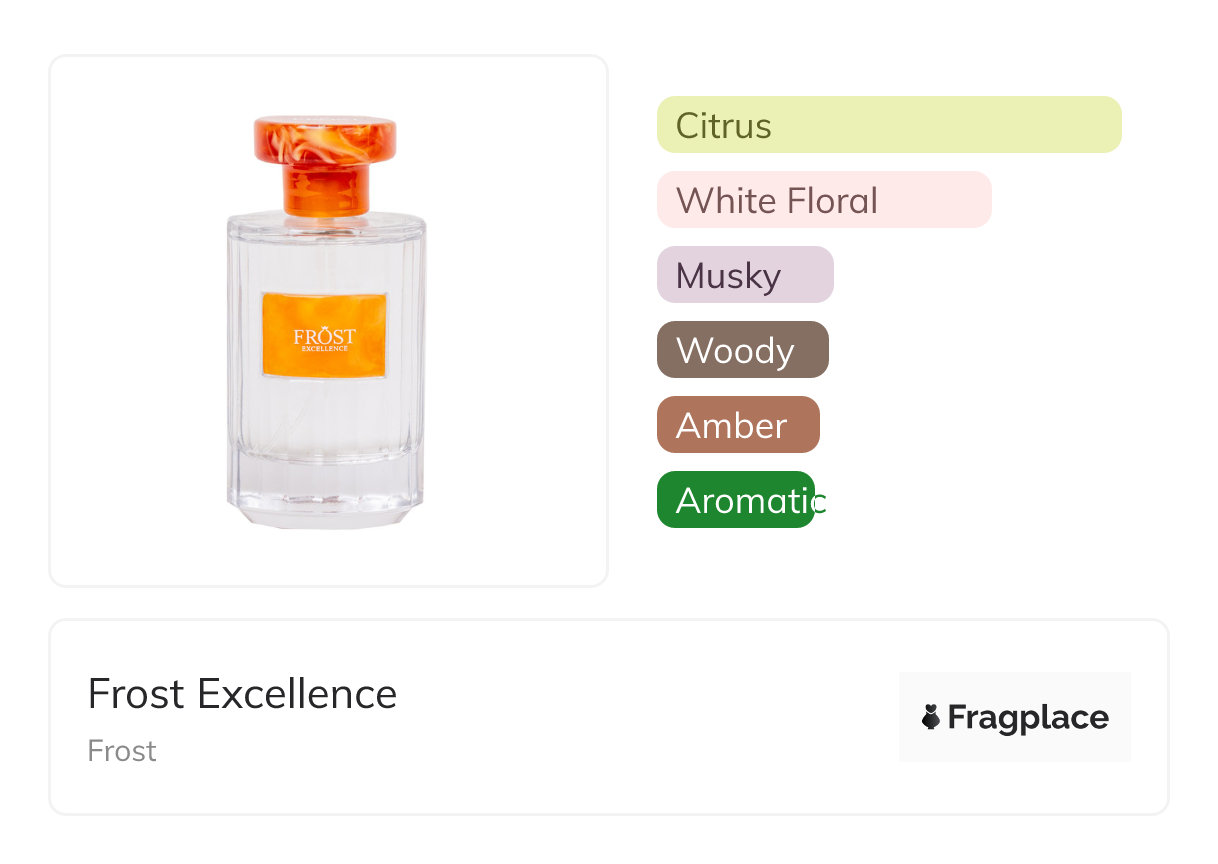Viewport: 1218px width, 864px height.
Task: Click the Fragplace perfume bottle logo icon
Action: point(931,717)
